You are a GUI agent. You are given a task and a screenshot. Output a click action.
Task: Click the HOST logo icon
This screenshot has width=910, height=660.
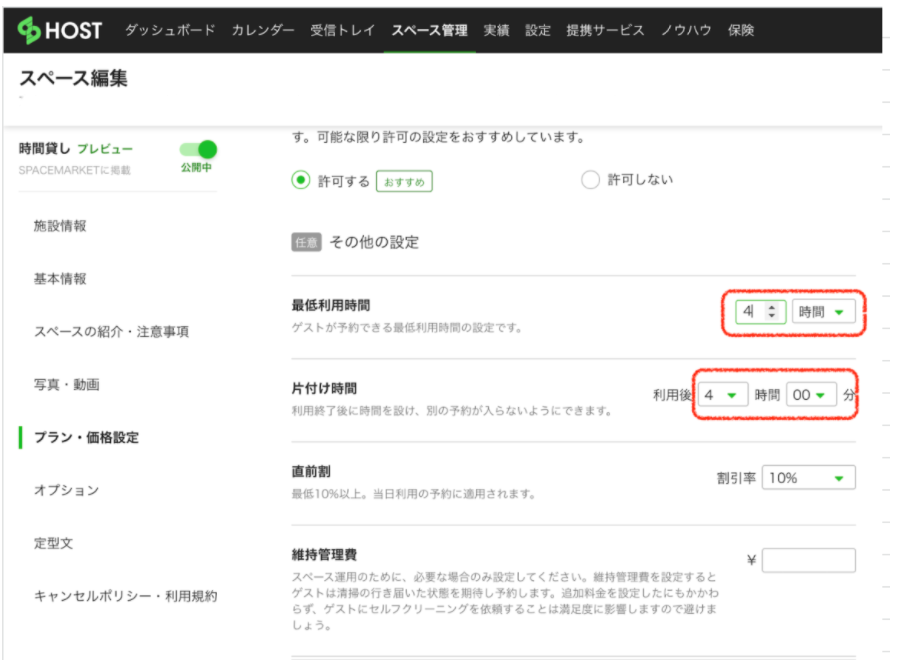30,30
